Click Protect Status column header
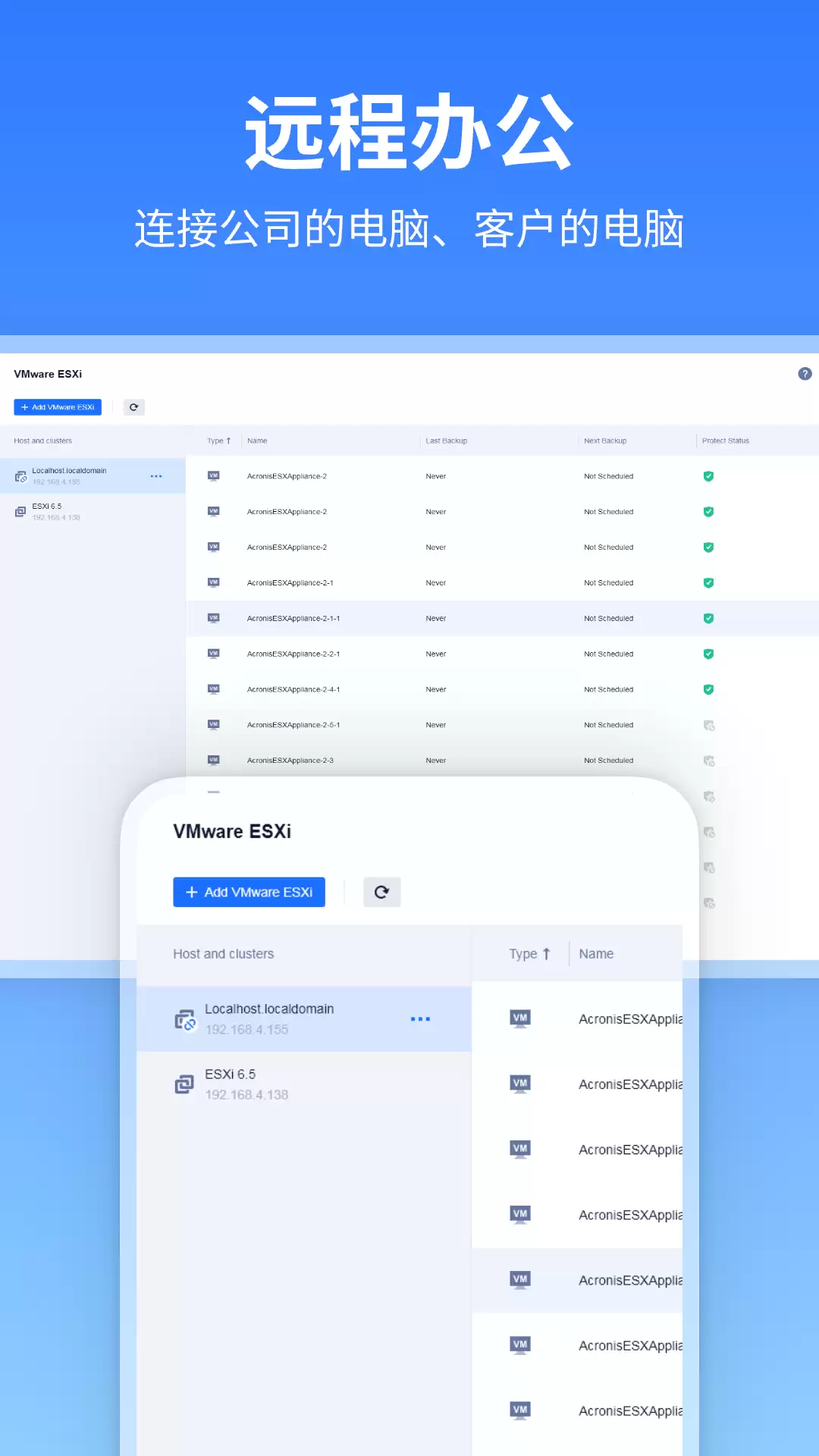The image size is (819, 1456). (726, 441)
